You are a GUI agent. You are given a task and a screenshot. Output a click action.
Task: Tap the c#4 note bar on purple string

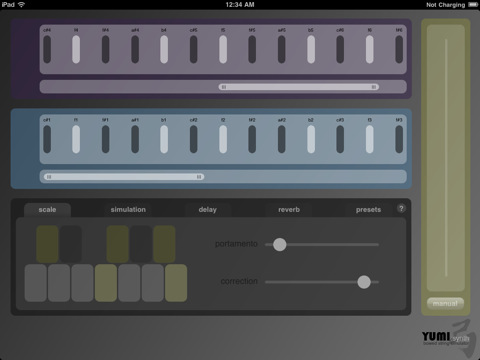click(x=47, y=49)
